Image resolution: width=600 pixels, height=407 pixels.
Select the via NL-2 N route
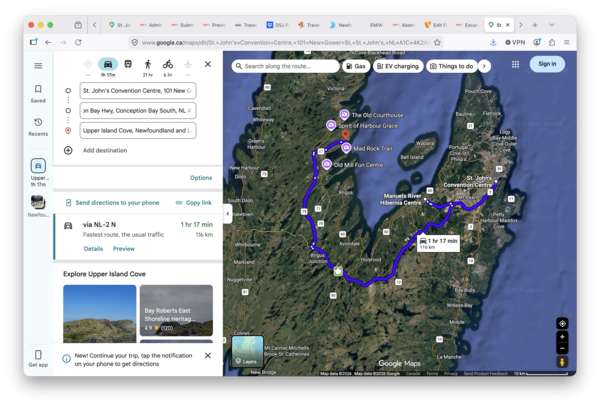(x=138, y=237)
